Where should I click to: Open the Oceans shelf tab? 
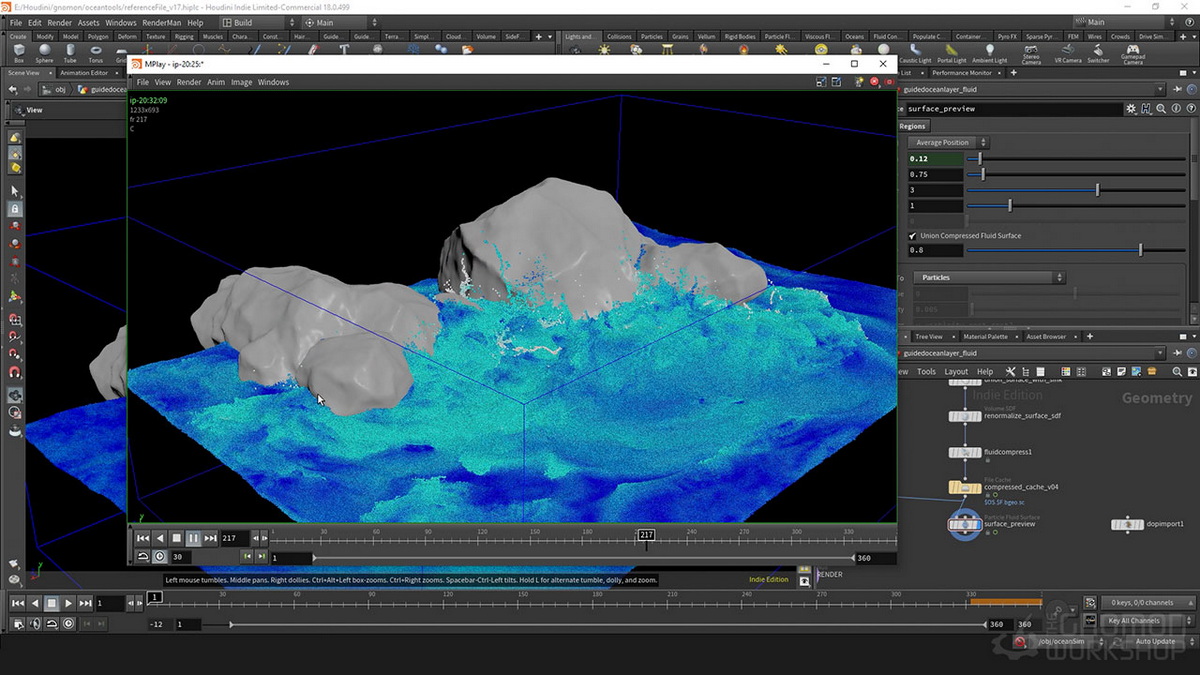(854, 37)
